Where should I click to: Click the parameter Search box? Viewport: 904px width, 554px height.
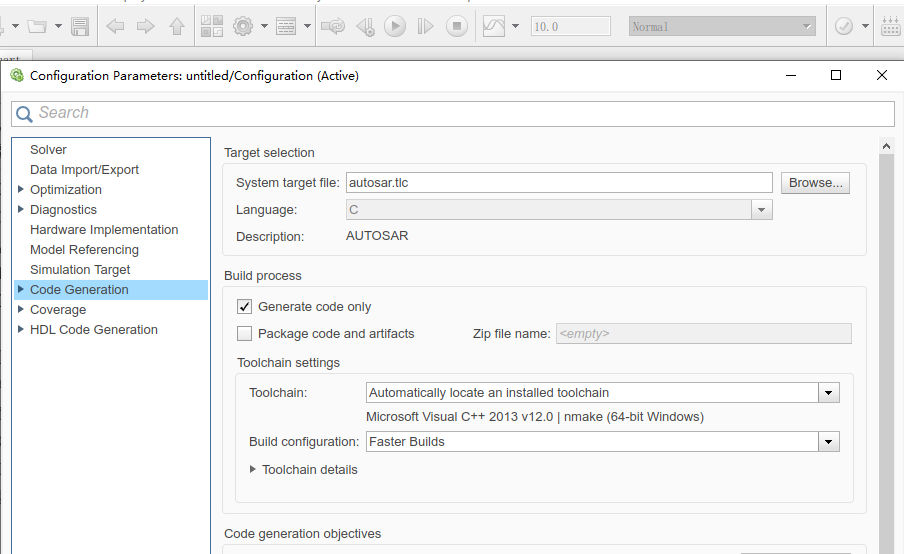tap(460, 113)
